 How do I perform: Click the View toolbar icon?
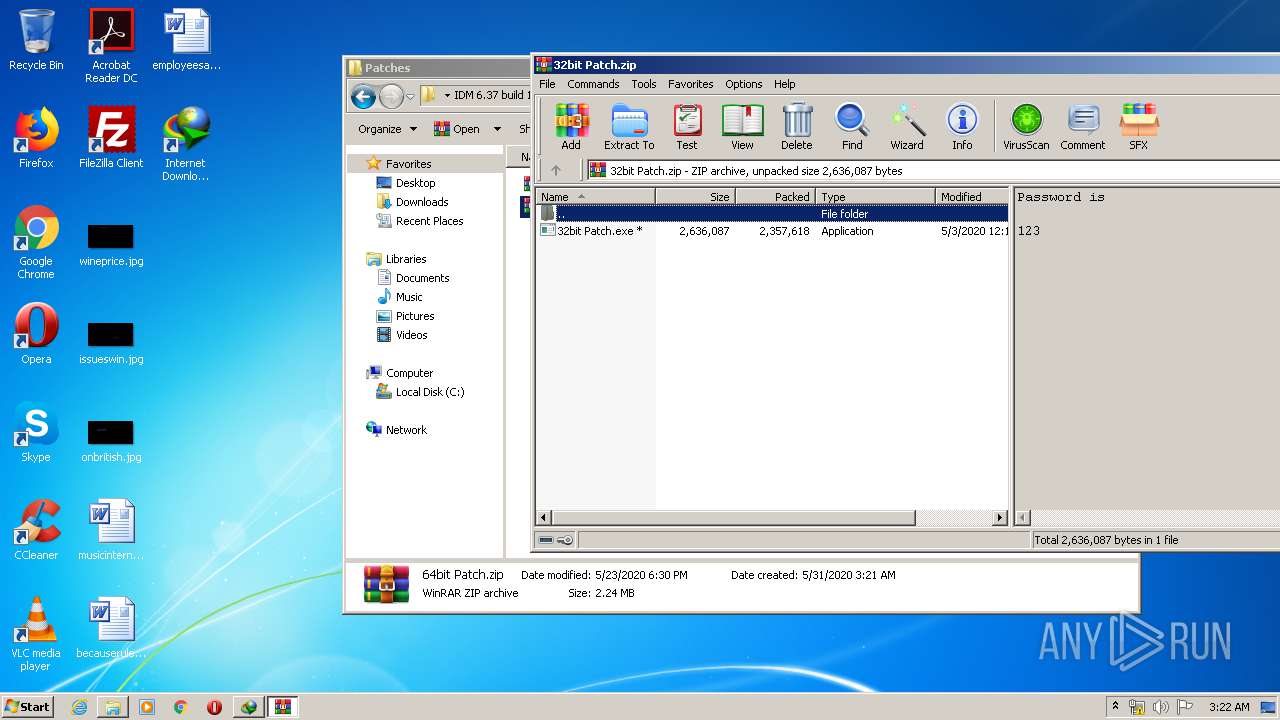(x=742, y=127)
